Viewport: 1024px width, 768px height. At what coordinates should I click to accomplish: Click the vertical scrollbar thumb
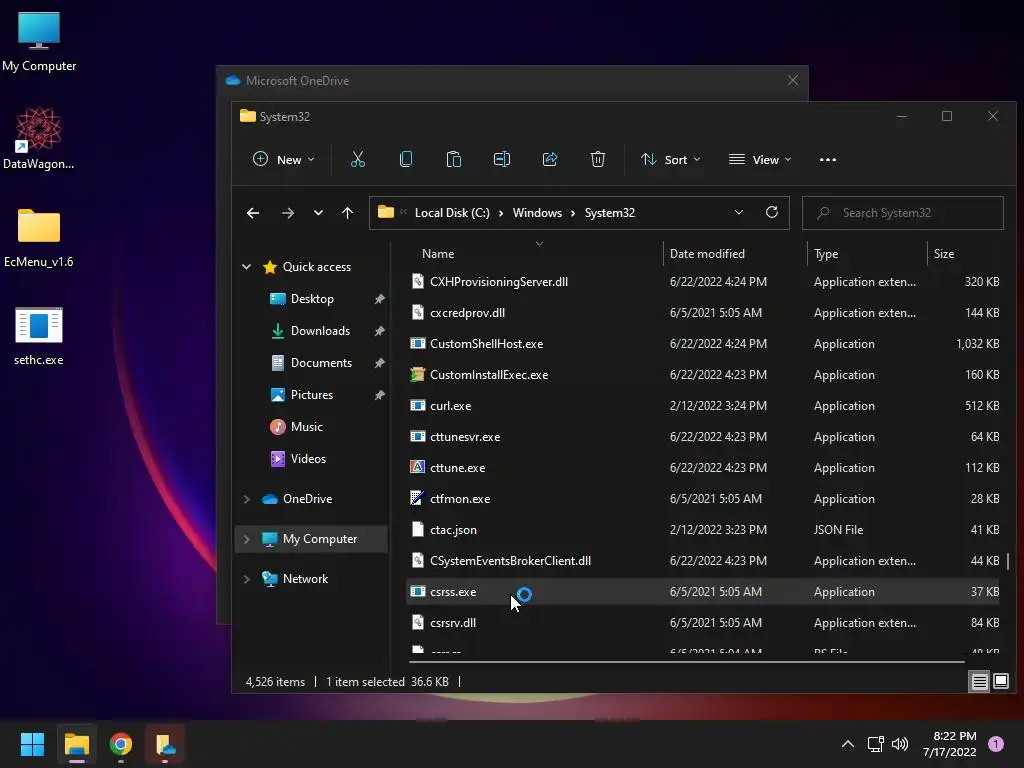(x=1008, y=561)
